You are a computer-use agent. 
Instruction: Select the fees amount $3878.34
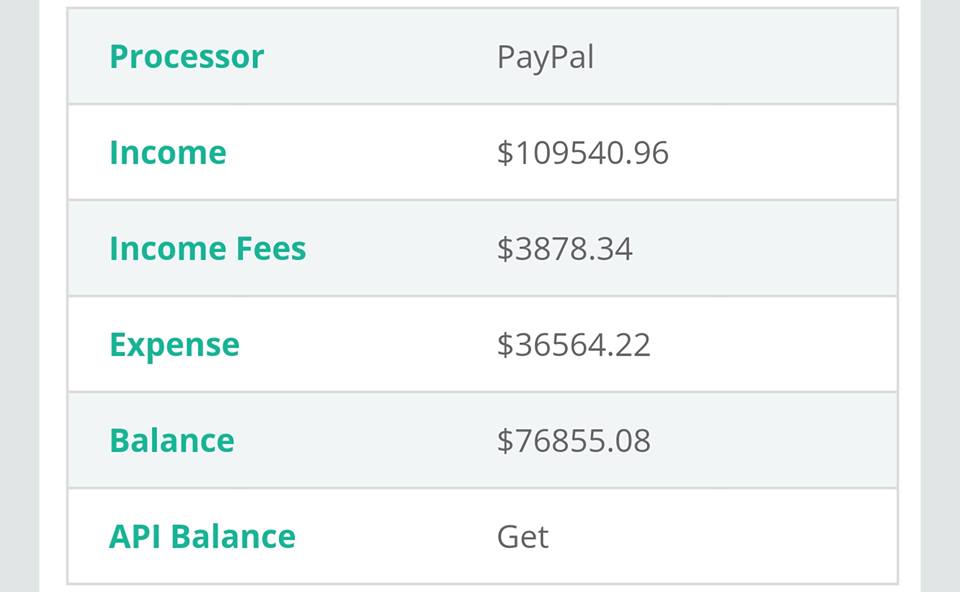coord(564,249)
